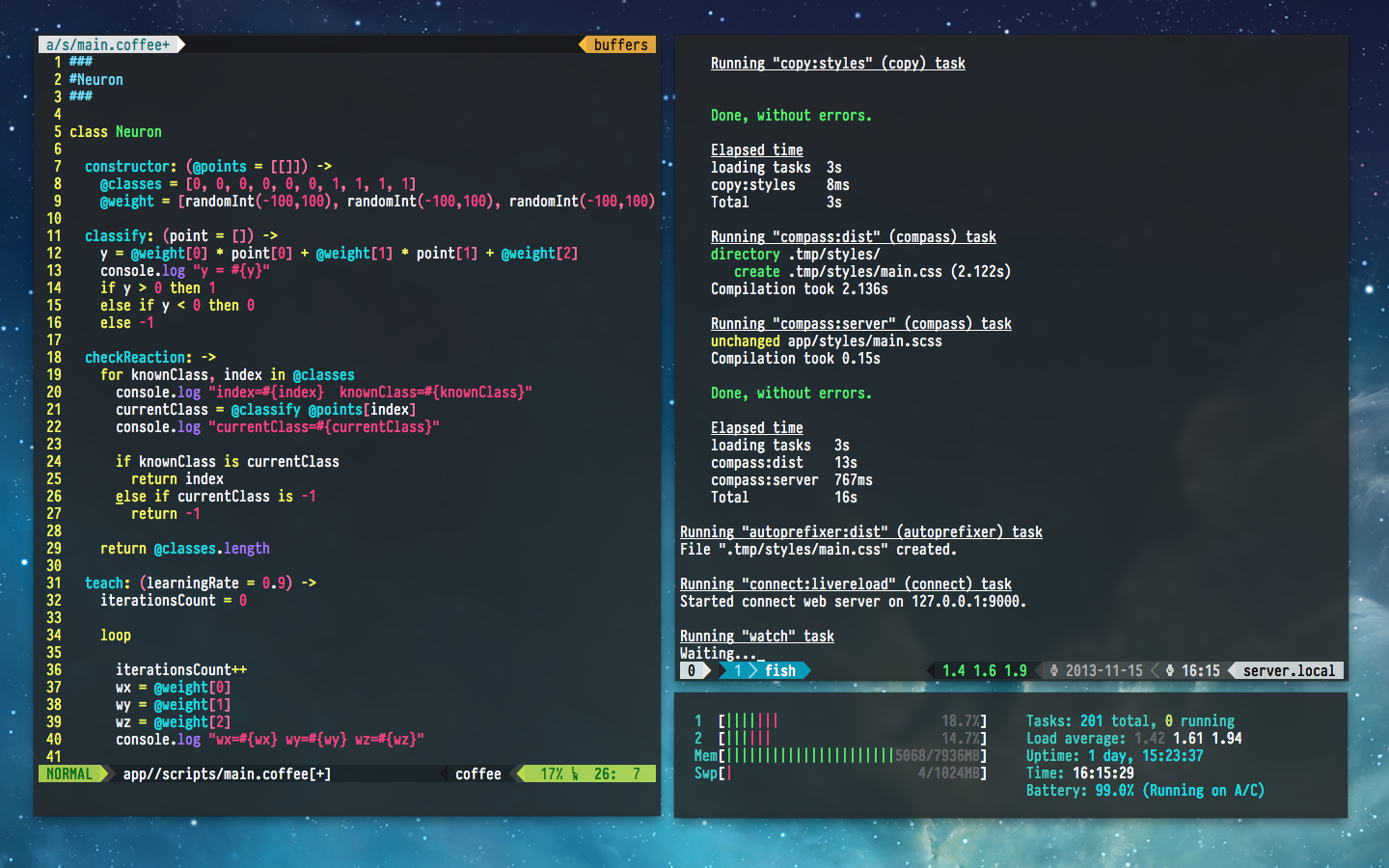Viewport: 1389px width, 868px height.
Task: Select tmux window 1 fish
Action: point(765,671)
